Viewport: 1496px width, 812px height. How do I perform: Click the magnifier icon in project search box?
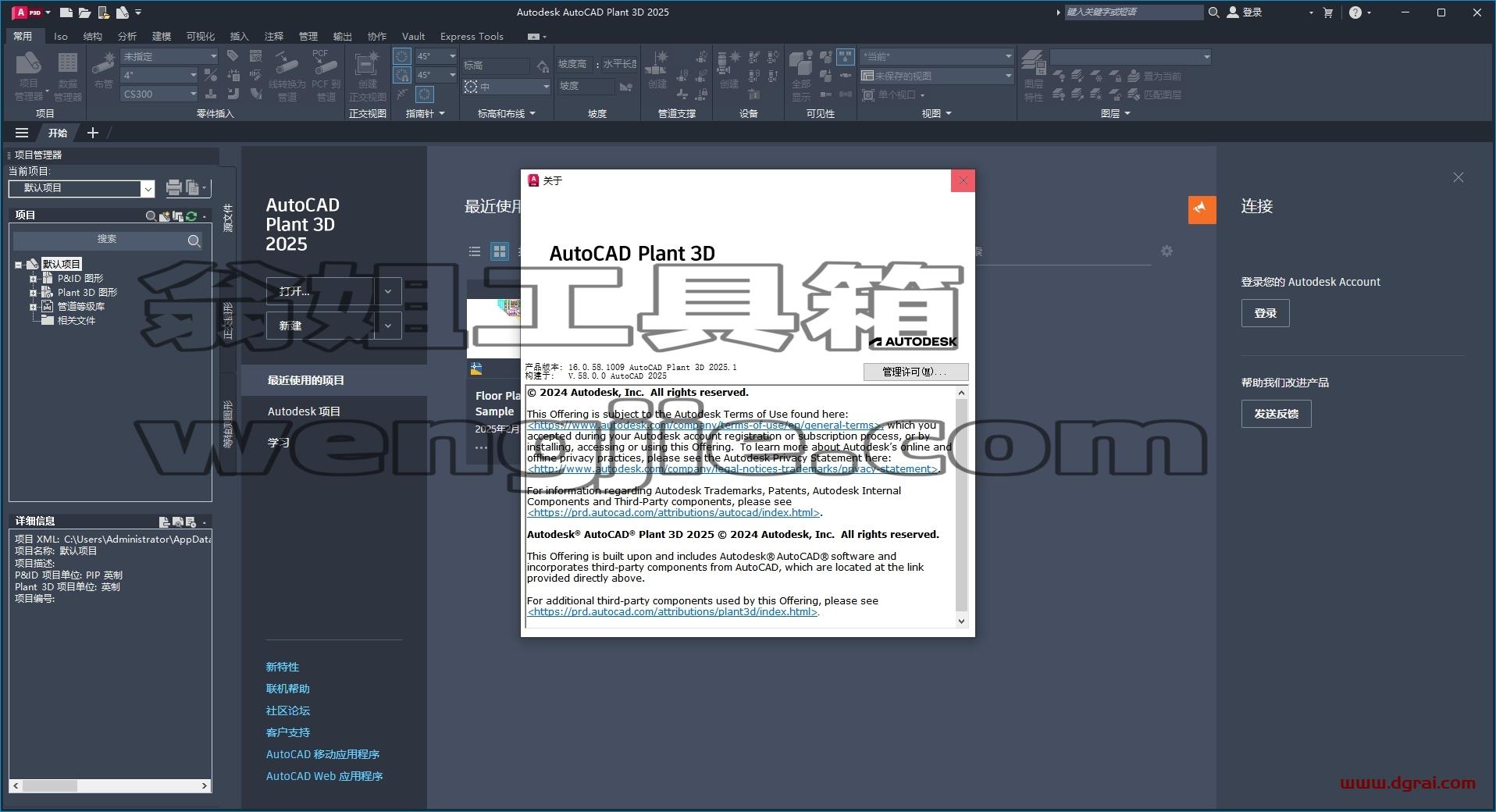point(194,240)
